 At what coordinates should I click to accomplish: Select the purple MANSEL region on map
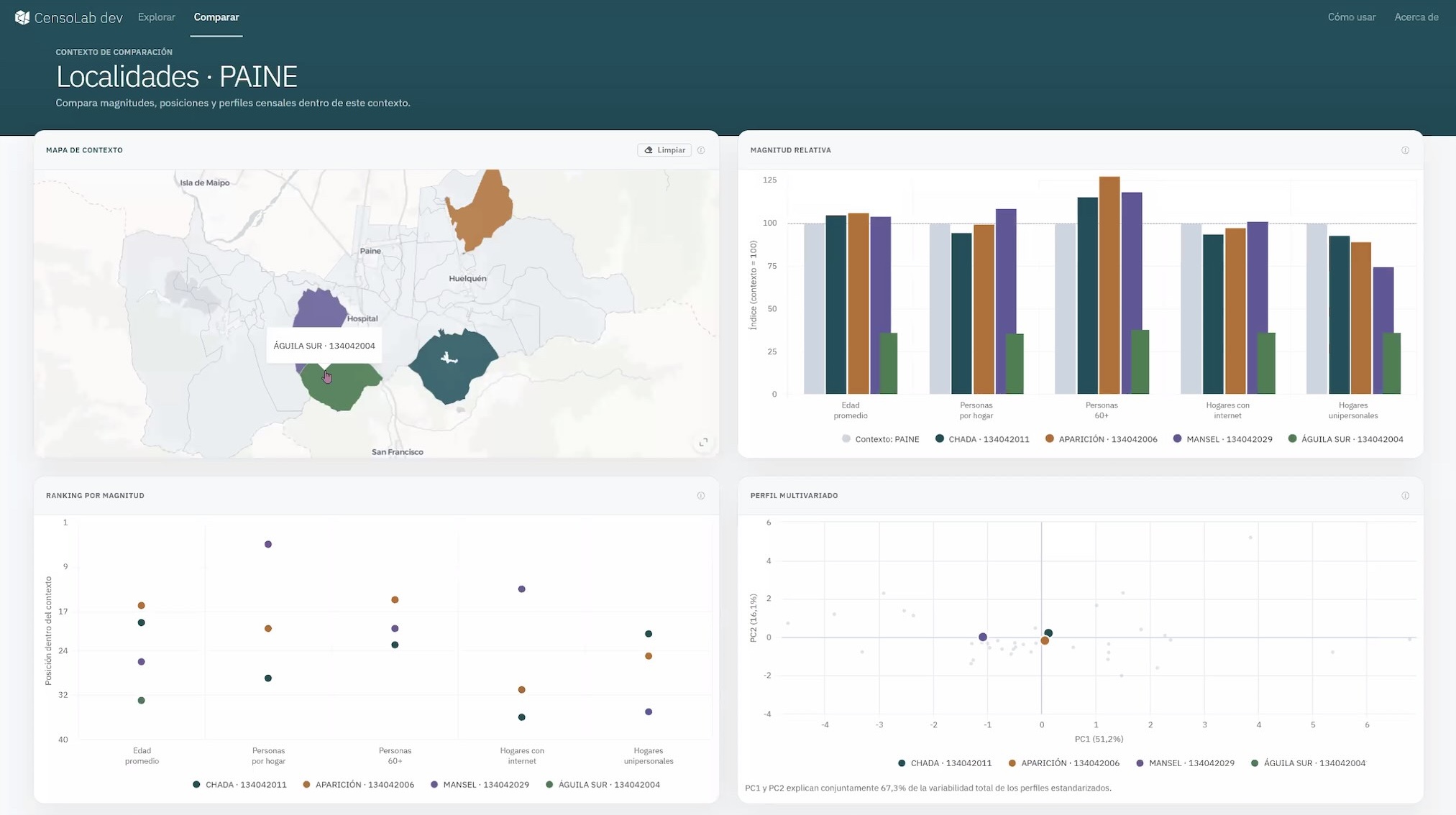[320, 309]
